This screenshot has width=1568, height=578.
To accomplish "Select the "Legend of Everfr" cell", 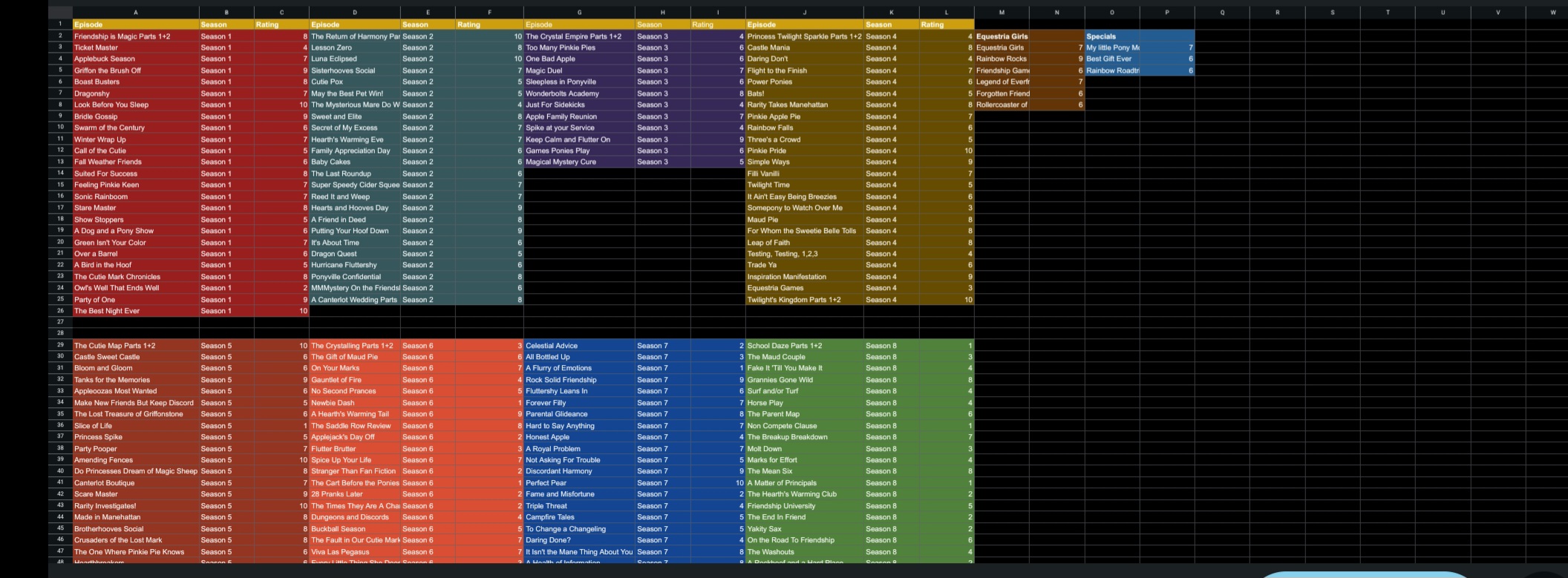I will point(1002,82).
